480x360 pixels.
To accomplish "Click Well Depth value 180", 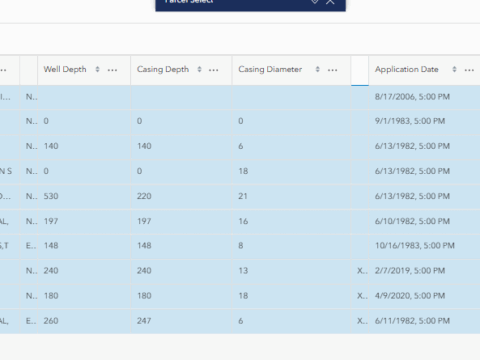I will 51,296.
